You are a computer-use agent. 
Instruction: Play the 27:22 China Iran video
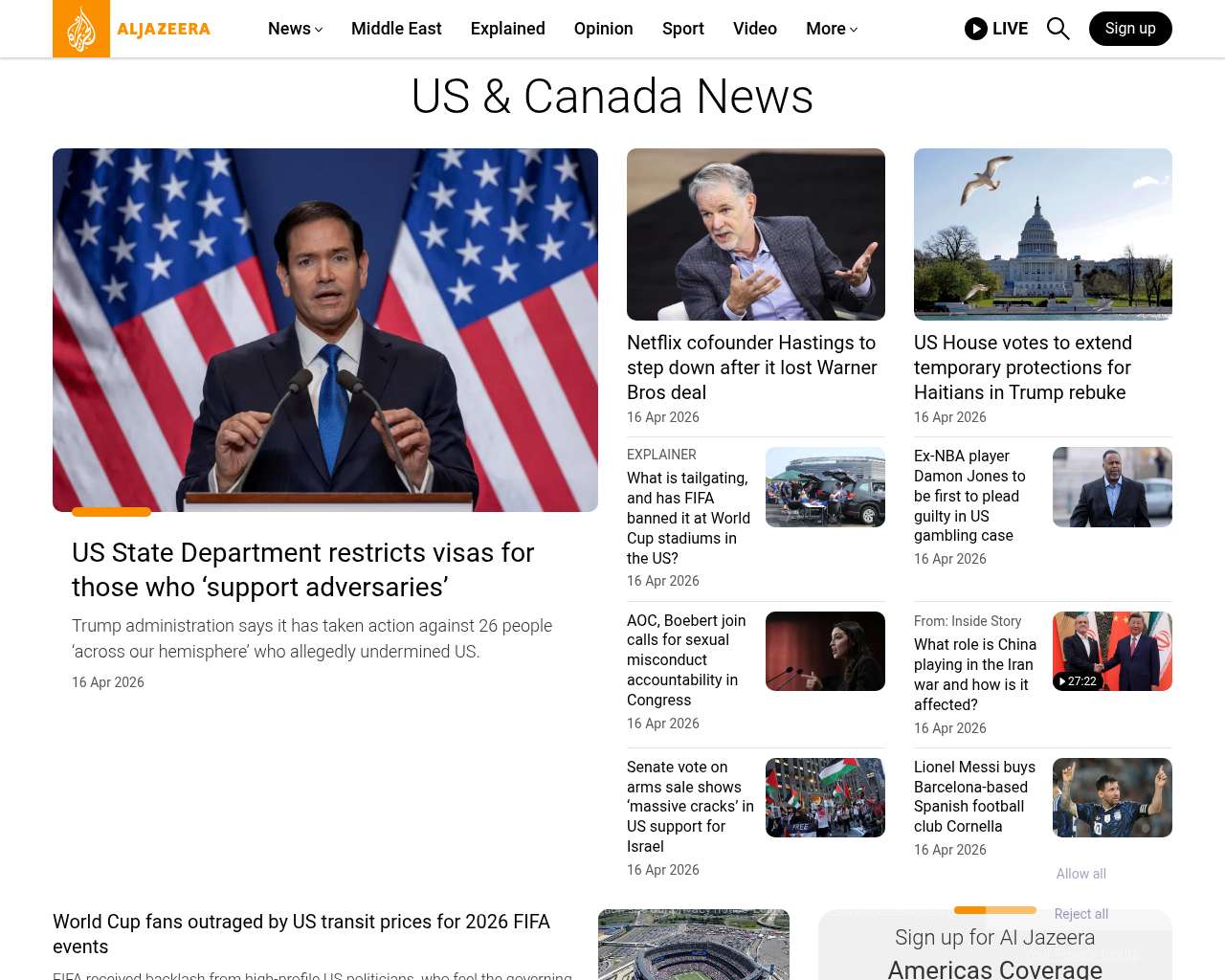coord(1111,652)
